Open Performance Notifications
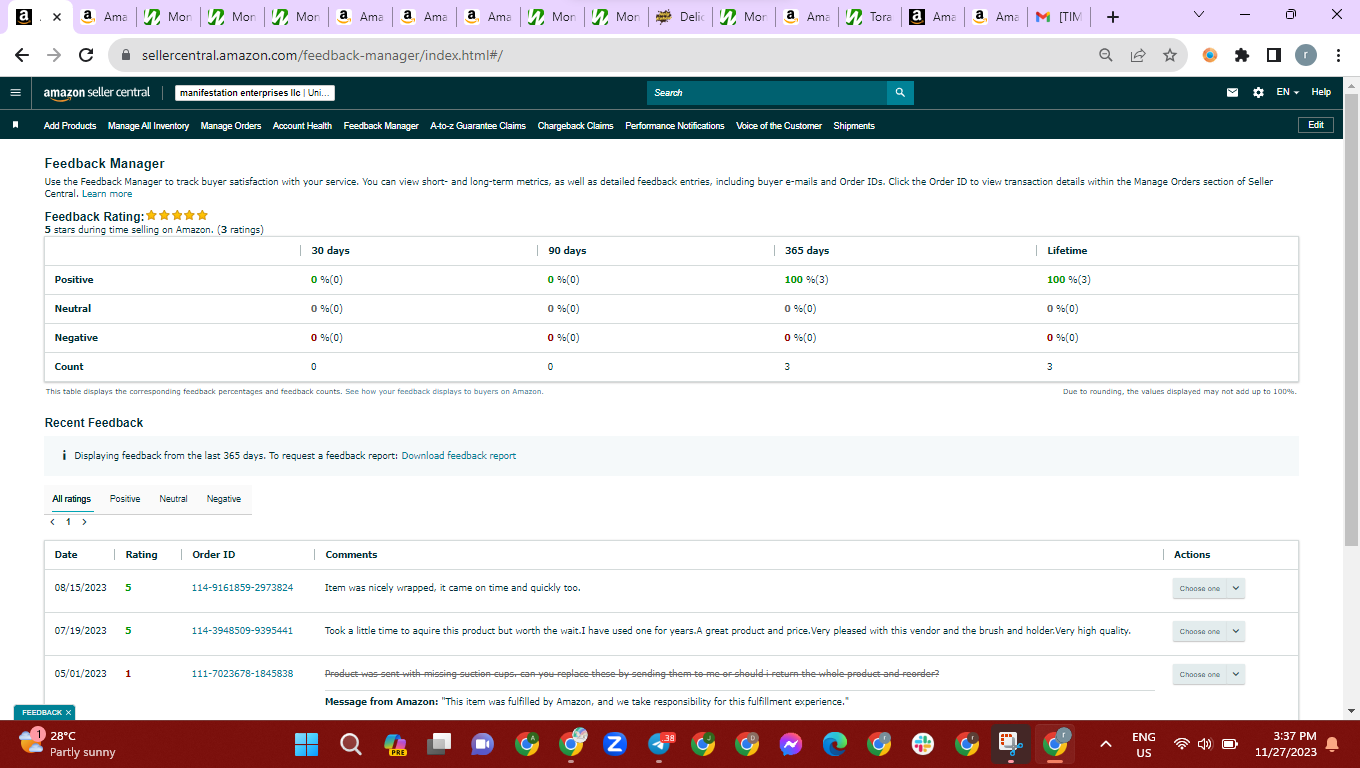The width and height of the screenshot is (1360, 768). (x=675, y=126)
